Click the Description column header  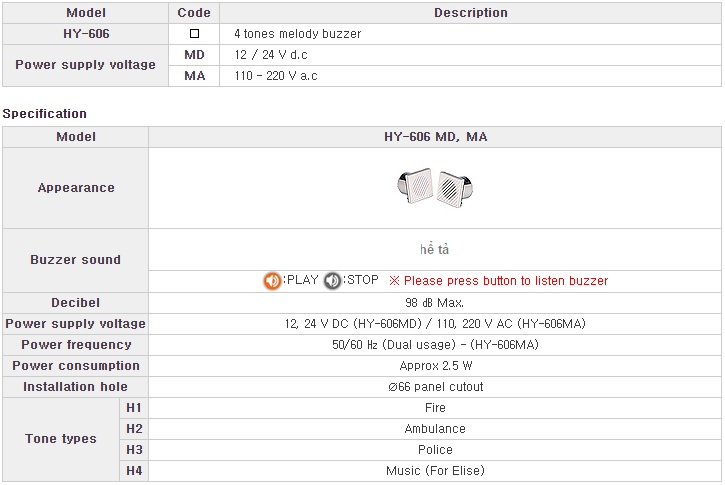[471, 13]
